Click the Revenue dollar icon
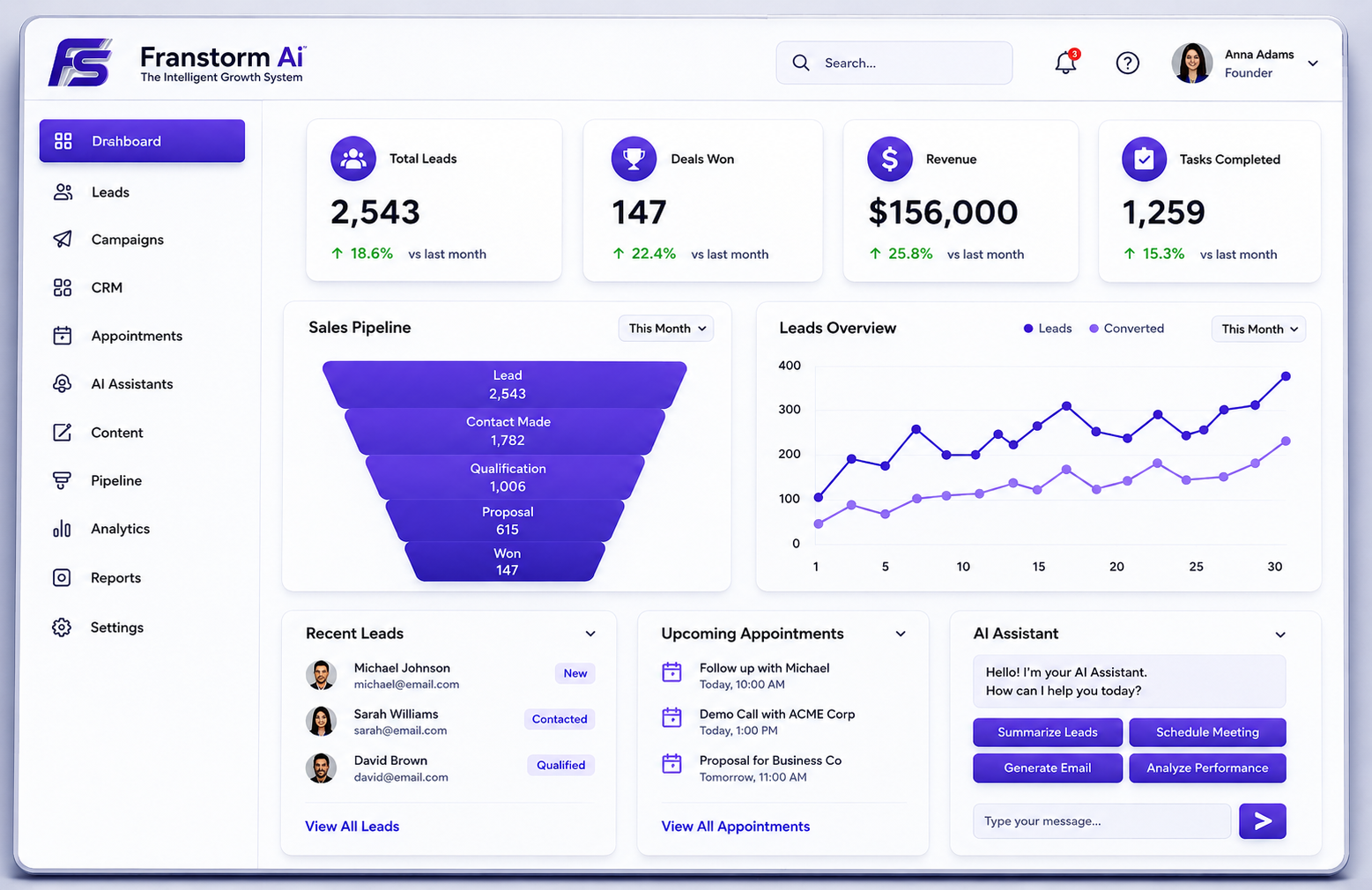 (890, 159)
